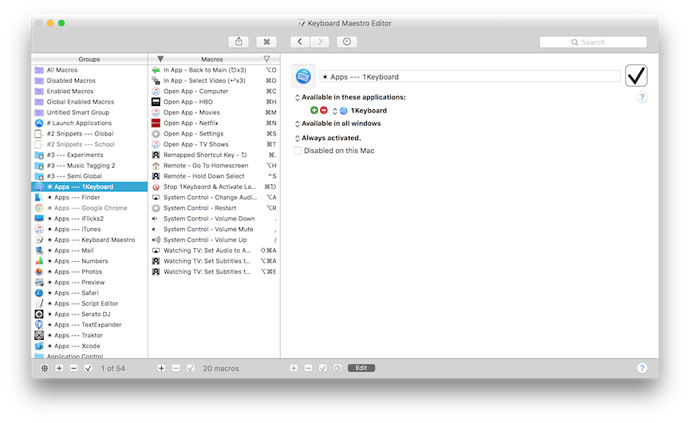Image resolution: width=690 pixels, height=423 pixels.
Task: Select the '#3 --- Music Tagging 2' group
Action: coord(89,166)
